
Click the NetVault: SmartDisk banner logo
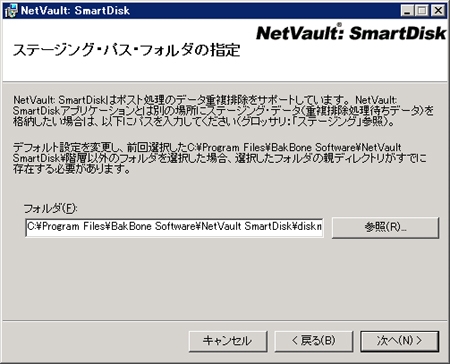coord(351,32)
